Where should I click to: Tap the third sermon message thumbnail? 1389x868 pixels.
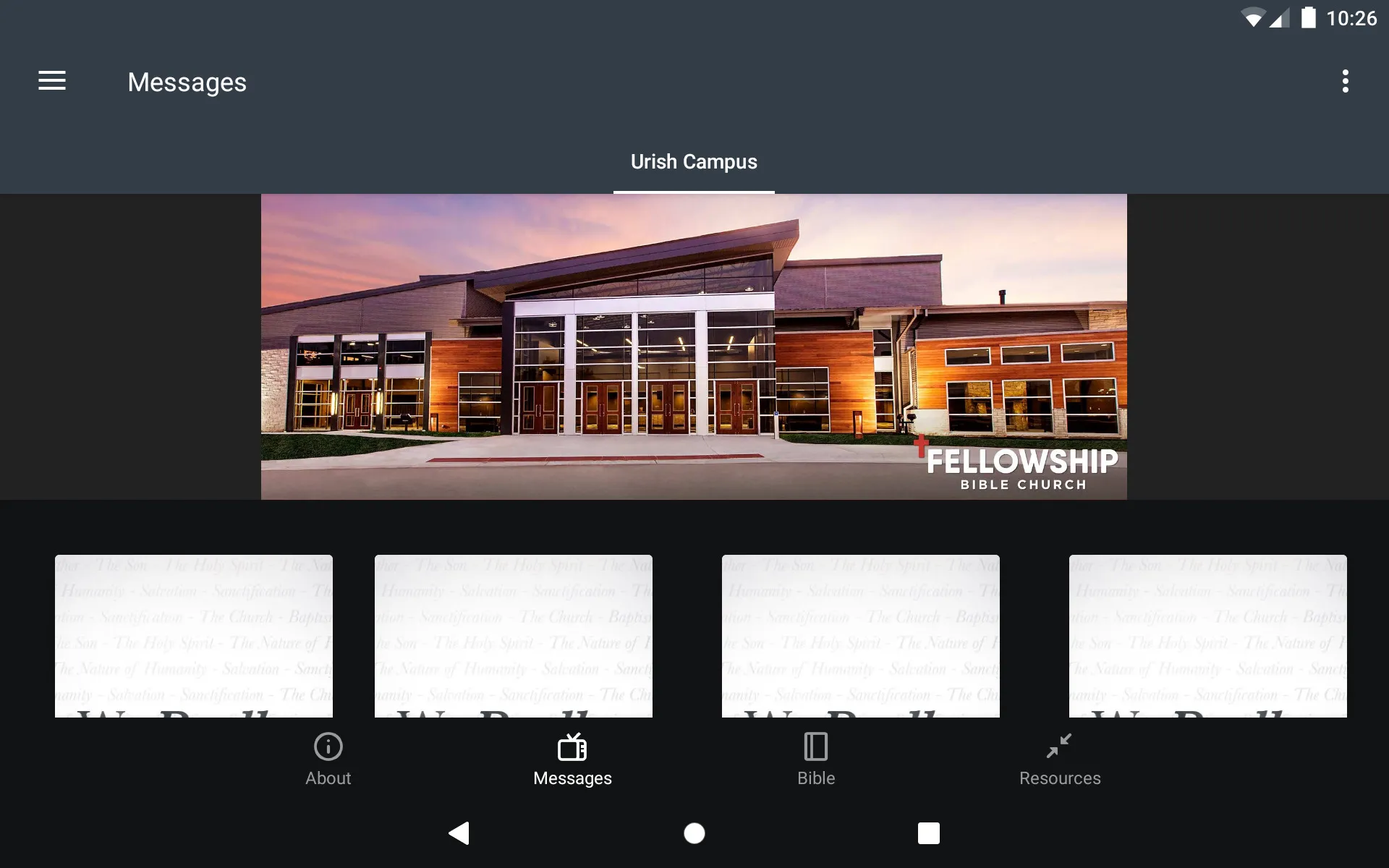pyautogui.click(x=861, y=636)
